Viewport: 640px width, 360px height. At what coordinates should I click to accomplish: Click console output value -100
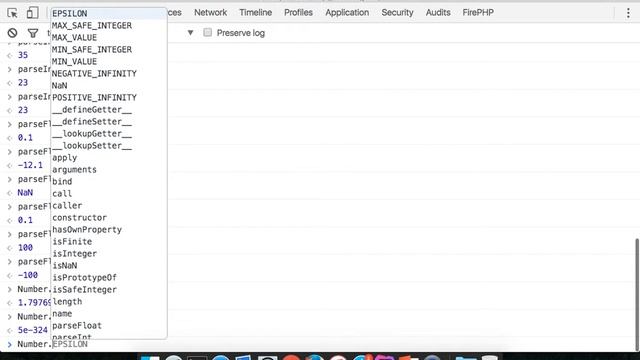click(x=28, y=275)
